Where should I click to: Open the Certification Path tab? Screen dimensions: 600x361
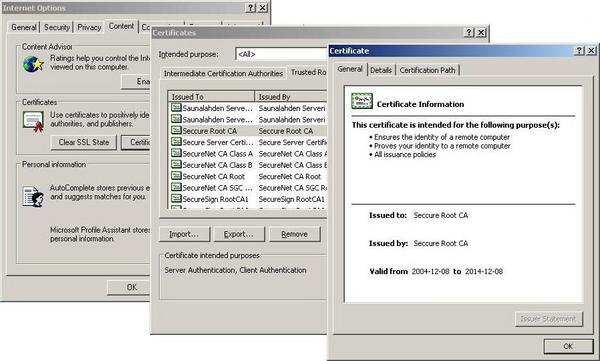(427, 70)
